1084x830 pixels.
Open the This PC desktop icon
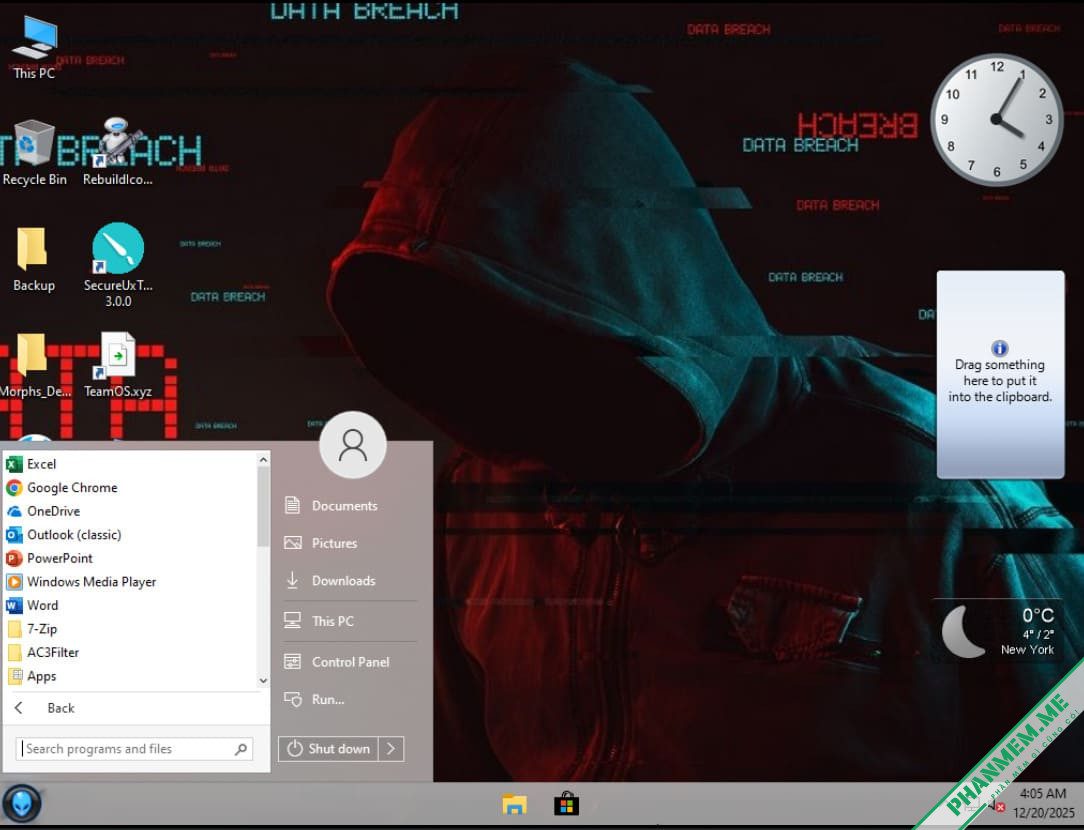click(x=34, y=47)
